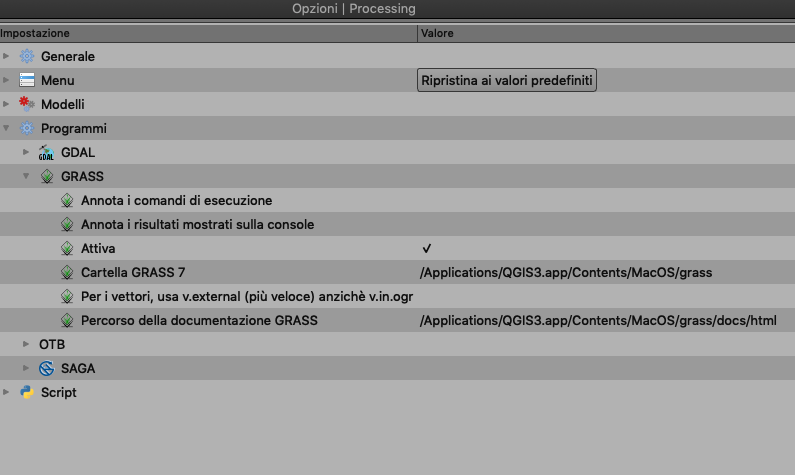Click the GDAL provider icon
This screenshot has height=475, width=795.
pos(47,152)
